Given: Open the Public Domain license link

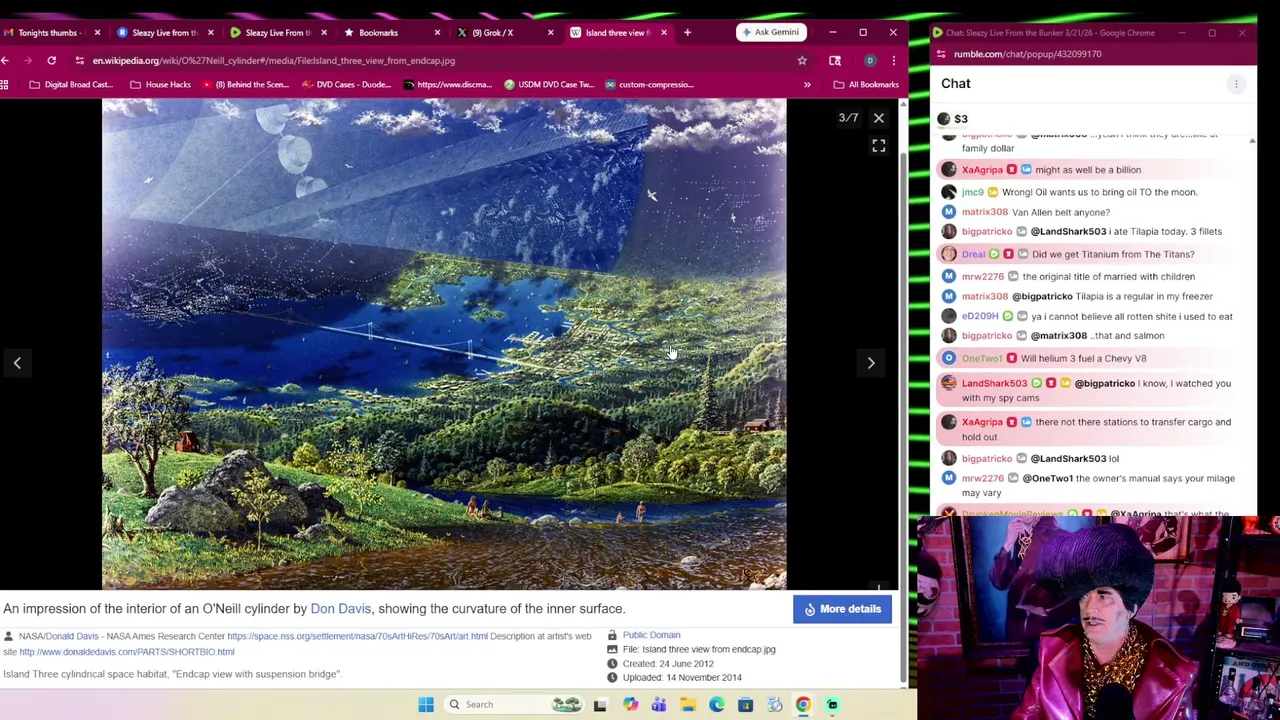Looking at the screenshot, I should pyautogui.click(x=651, y=635).
